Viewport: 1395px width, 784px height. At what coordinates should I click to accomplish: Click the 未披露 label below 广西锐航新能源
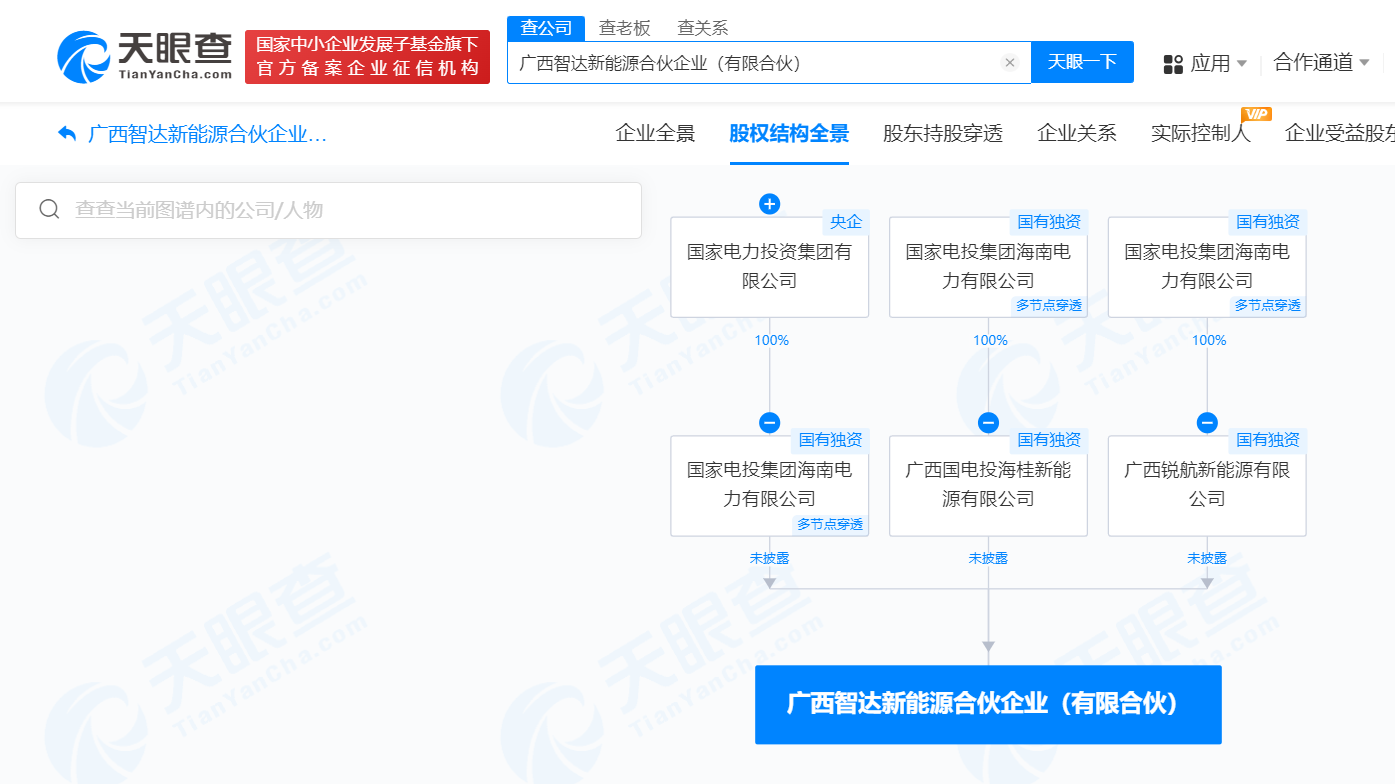[x=1207, y=558]
